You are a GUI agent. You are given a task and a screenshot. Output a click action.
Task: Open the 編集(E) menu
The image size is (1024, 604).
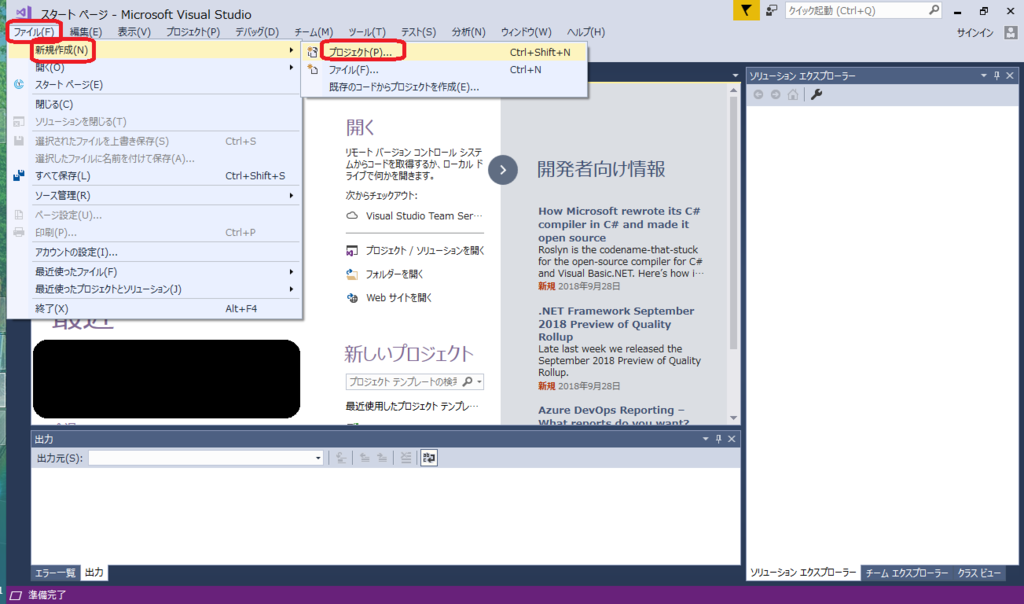[x=86, y=32]
